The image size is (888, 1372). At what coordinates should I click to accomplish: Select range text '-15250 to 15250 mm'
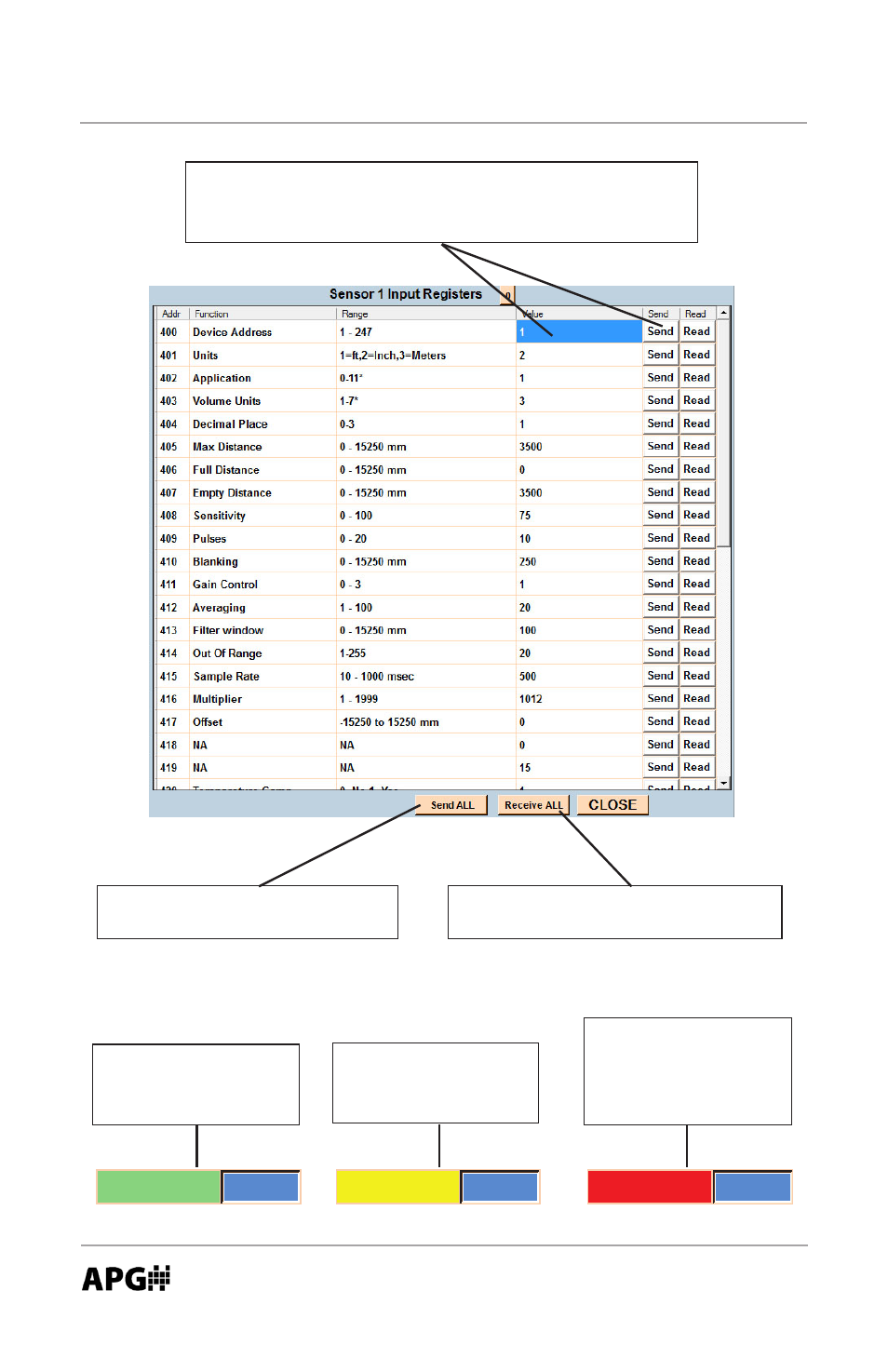(389, 722)
